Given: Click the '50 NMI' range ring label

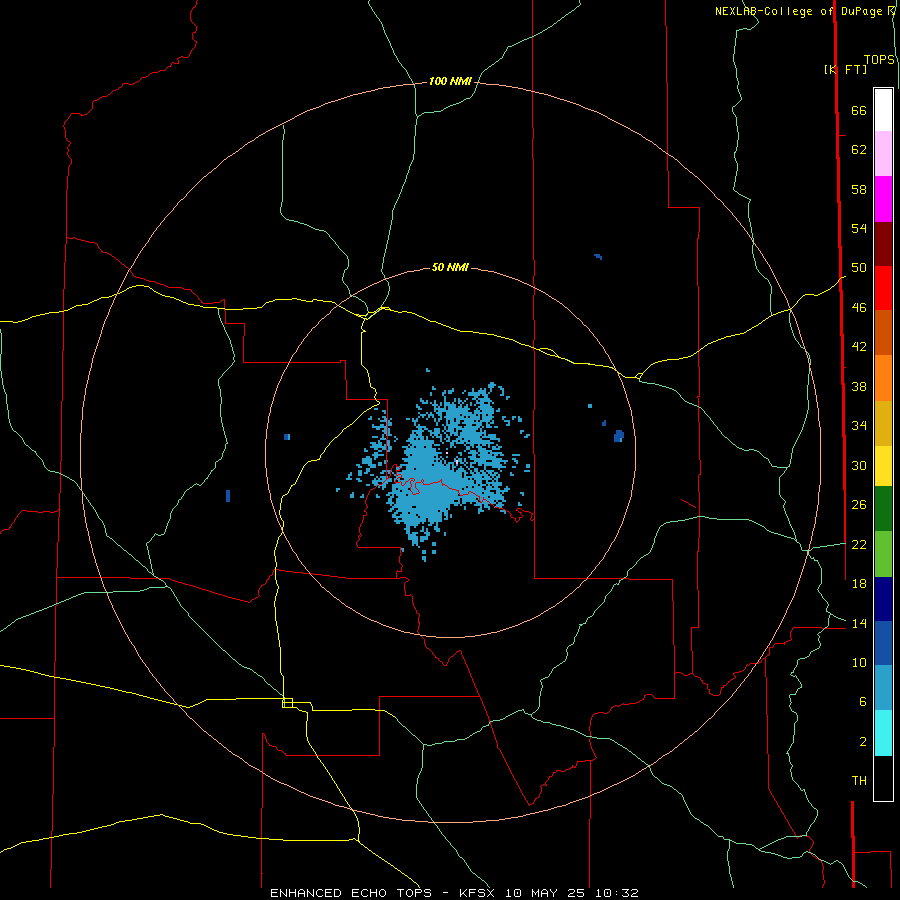Looking at the screenshot, I should (450, 267).
